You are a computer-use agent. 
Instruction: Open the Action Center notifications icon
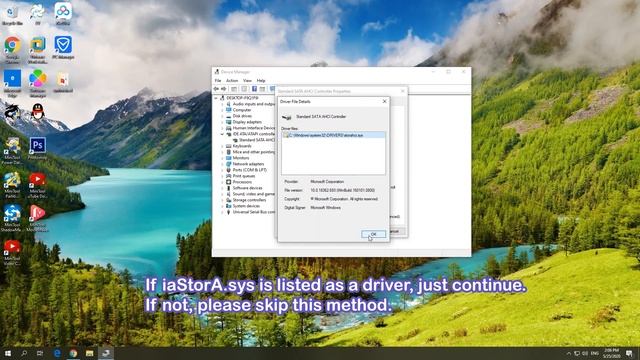tap(629, 353)
